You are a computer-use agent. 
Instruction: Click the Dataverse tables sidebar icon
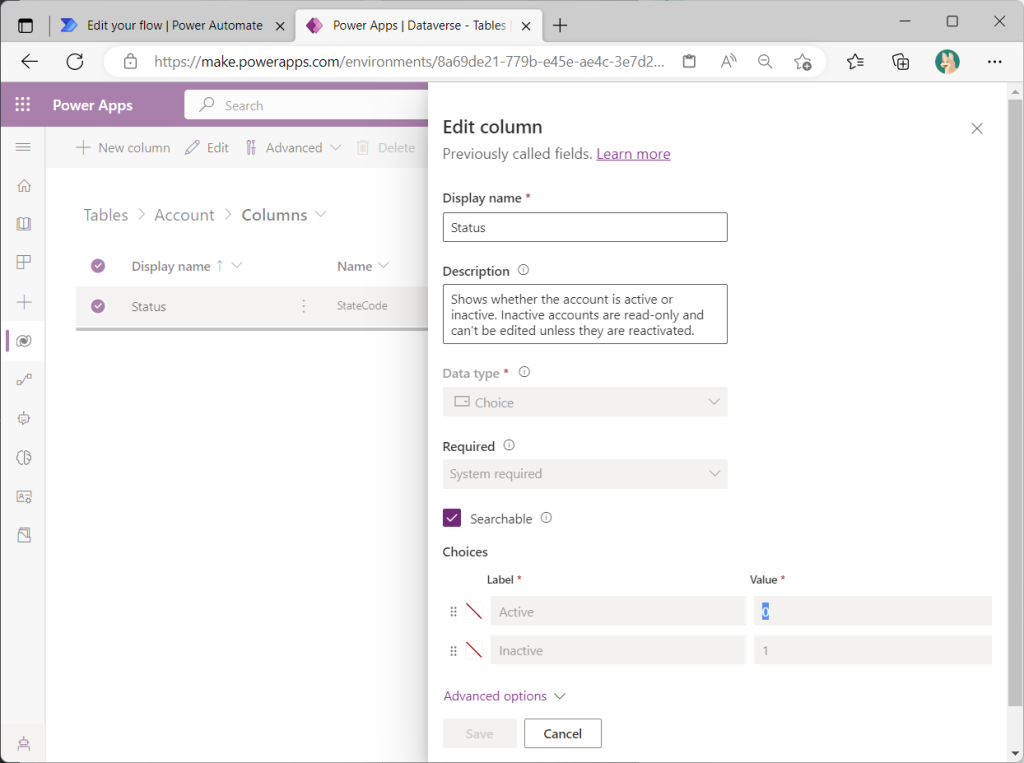tap(24, 341)
